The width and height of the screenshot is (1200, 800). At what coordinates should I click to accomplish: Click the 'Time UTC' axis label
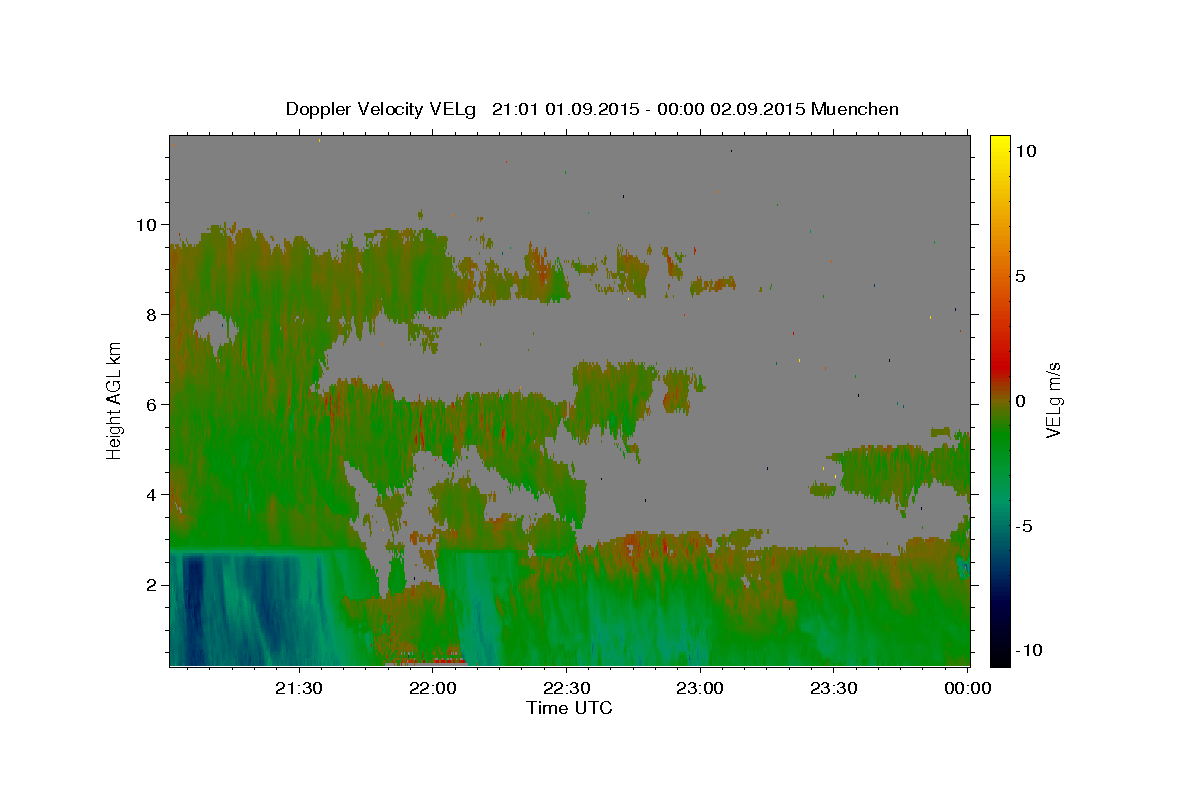click(x=569, y=708)
